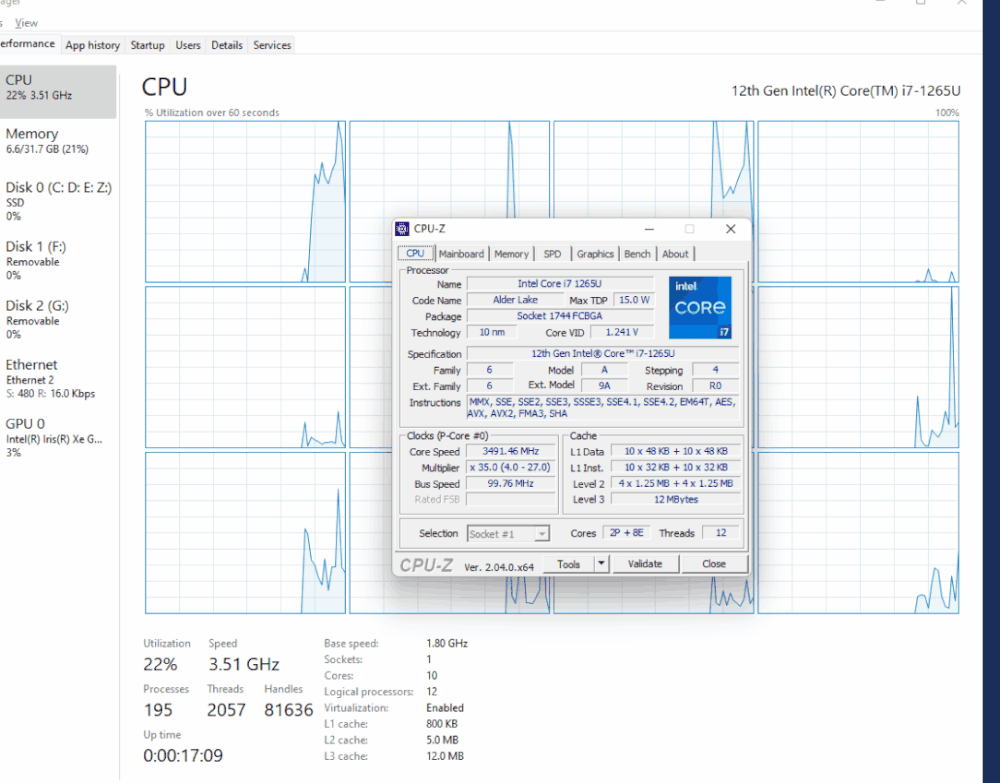The width and height of the screenshot is (1000, 783).
Task: Click the Close button in CPU-Z
Action: pyautogui.click(x=714, y=564)
